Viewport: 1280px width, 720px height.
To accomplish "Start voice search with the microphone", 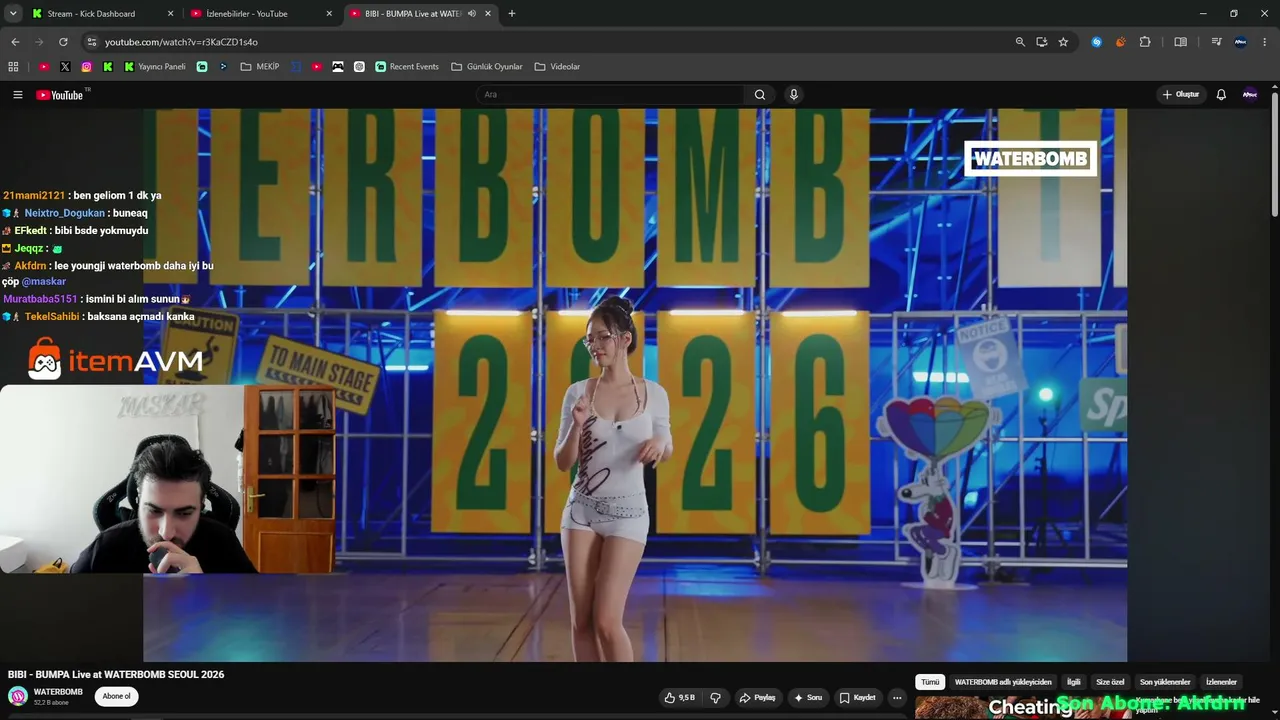I will 794,95.
